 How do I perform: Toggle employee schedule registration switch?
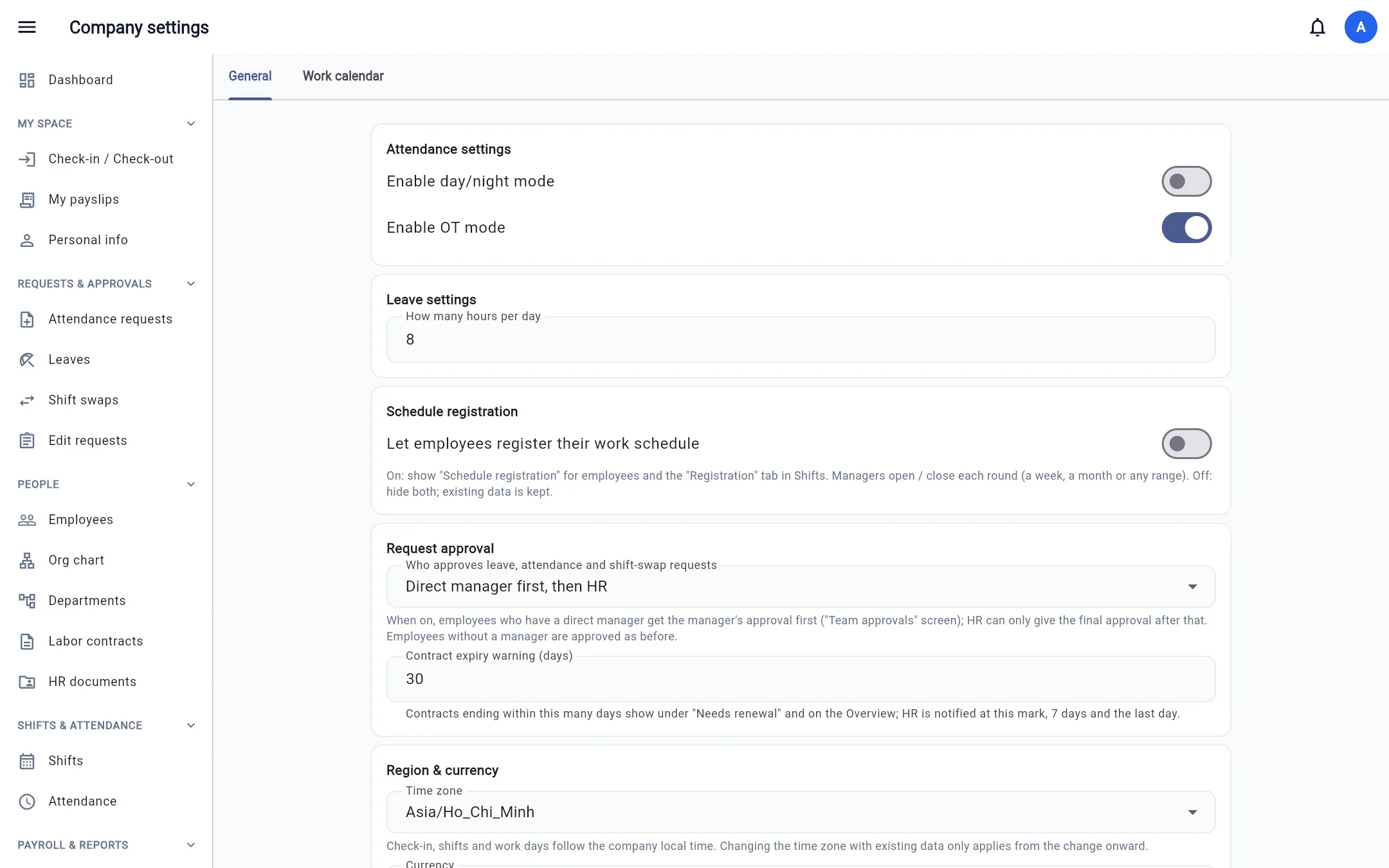pyautogui.click(x=1186, y=444)
